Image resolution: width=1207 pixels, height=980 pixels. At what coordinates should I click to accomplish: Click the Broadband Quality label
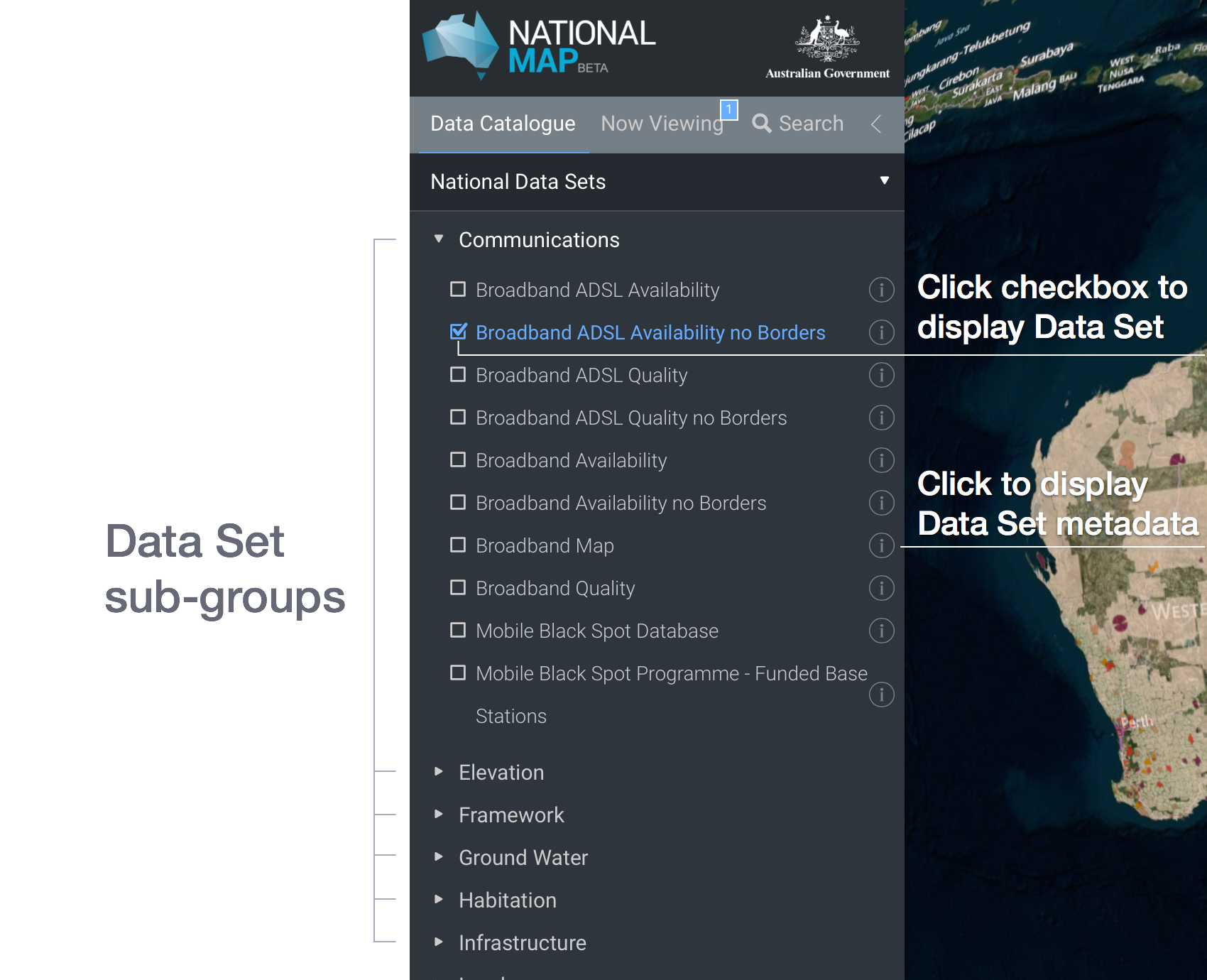click(x=555, y=589)
